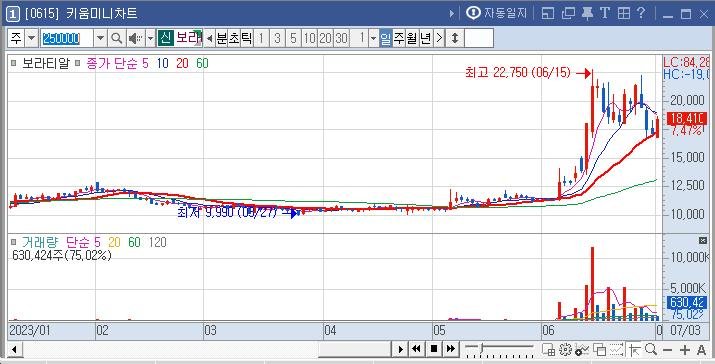
Task: Click the fast-forward double-right playback button
Action: [x=451, y=349]
